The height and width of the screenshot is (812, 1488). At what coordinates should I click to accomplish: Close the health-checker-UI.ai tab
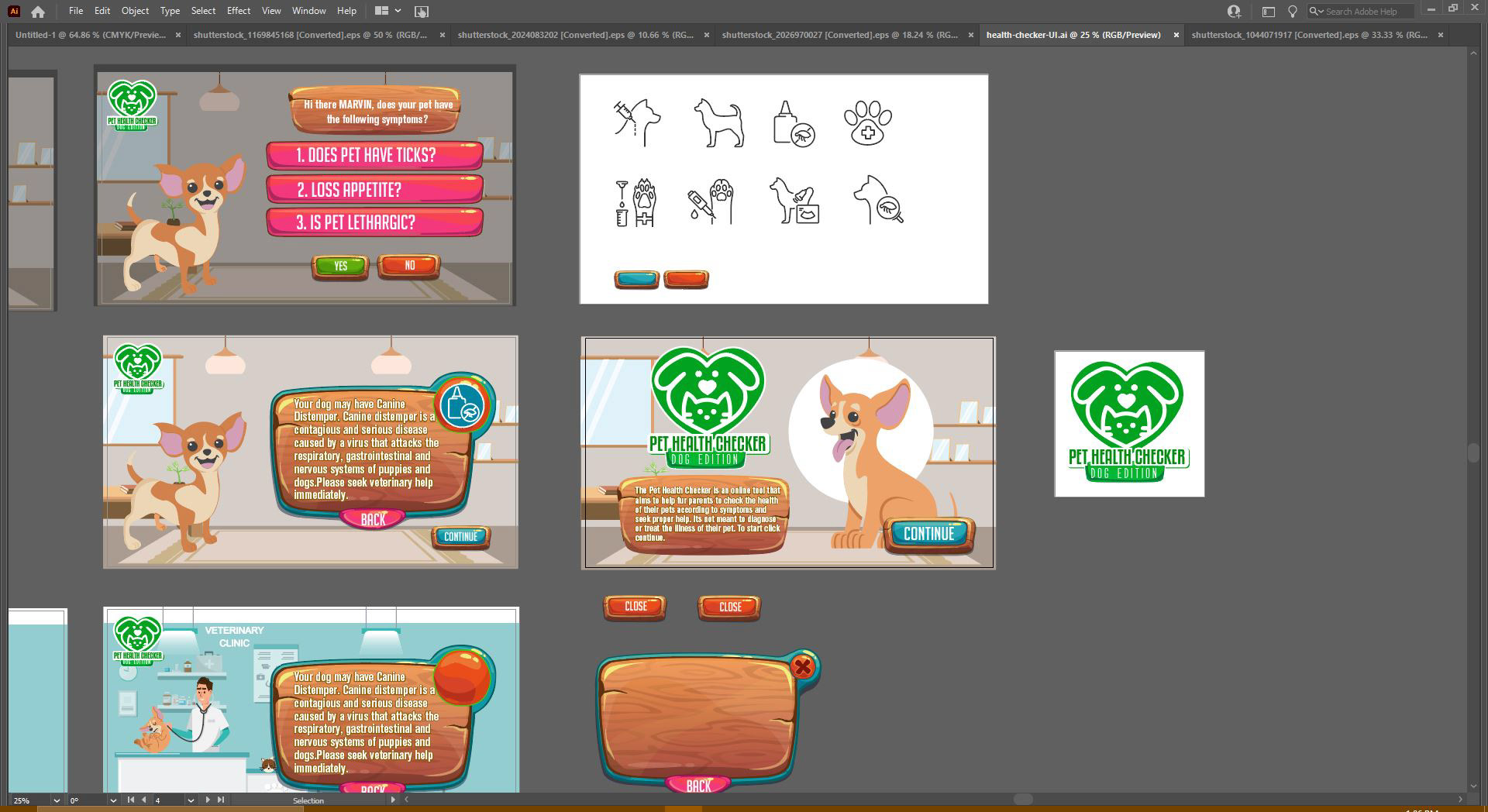[x=1176, y=35]
